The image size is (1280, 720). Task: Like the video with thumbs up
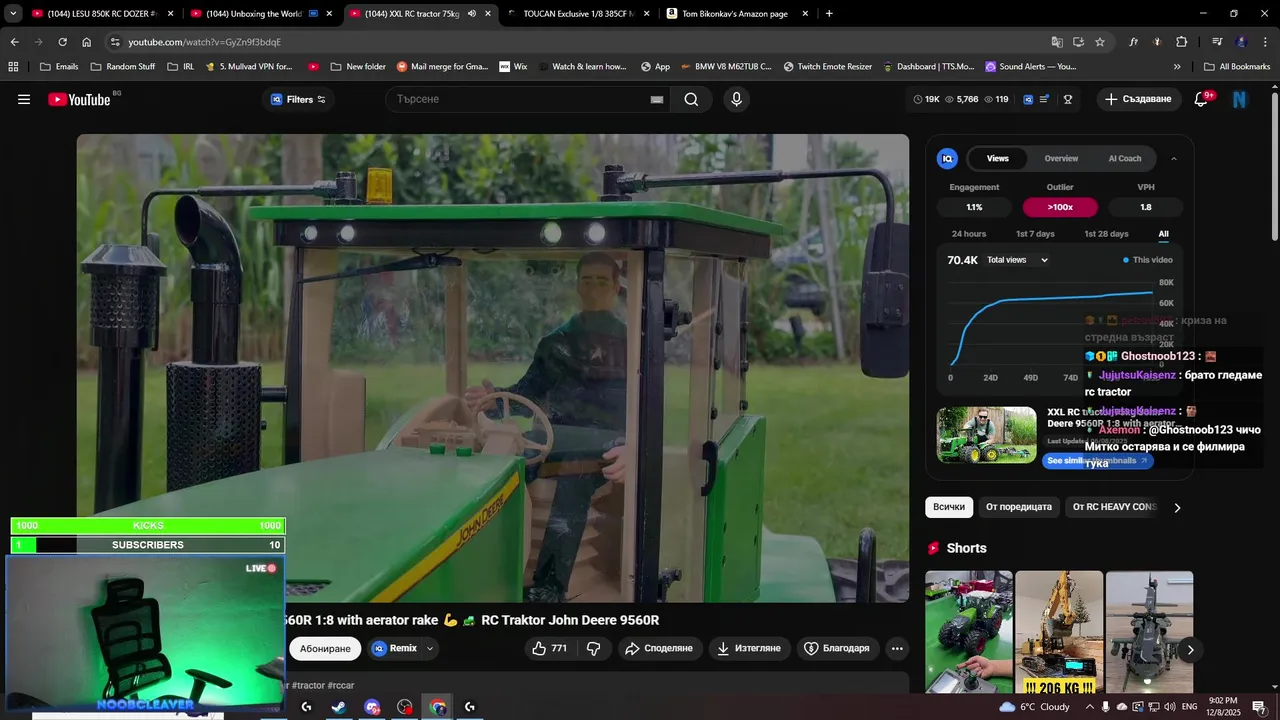(550, 648)
